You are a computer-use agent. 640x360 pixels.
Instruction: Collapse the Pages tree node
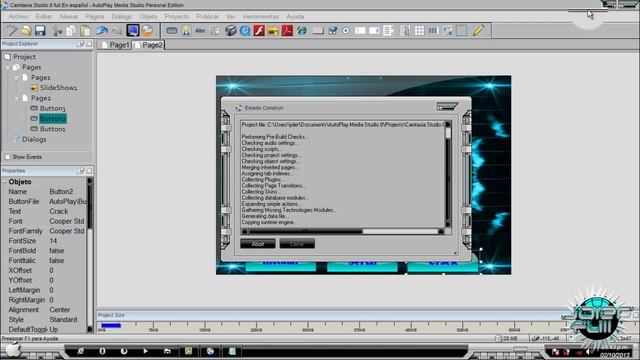click(x=7, y=67)
